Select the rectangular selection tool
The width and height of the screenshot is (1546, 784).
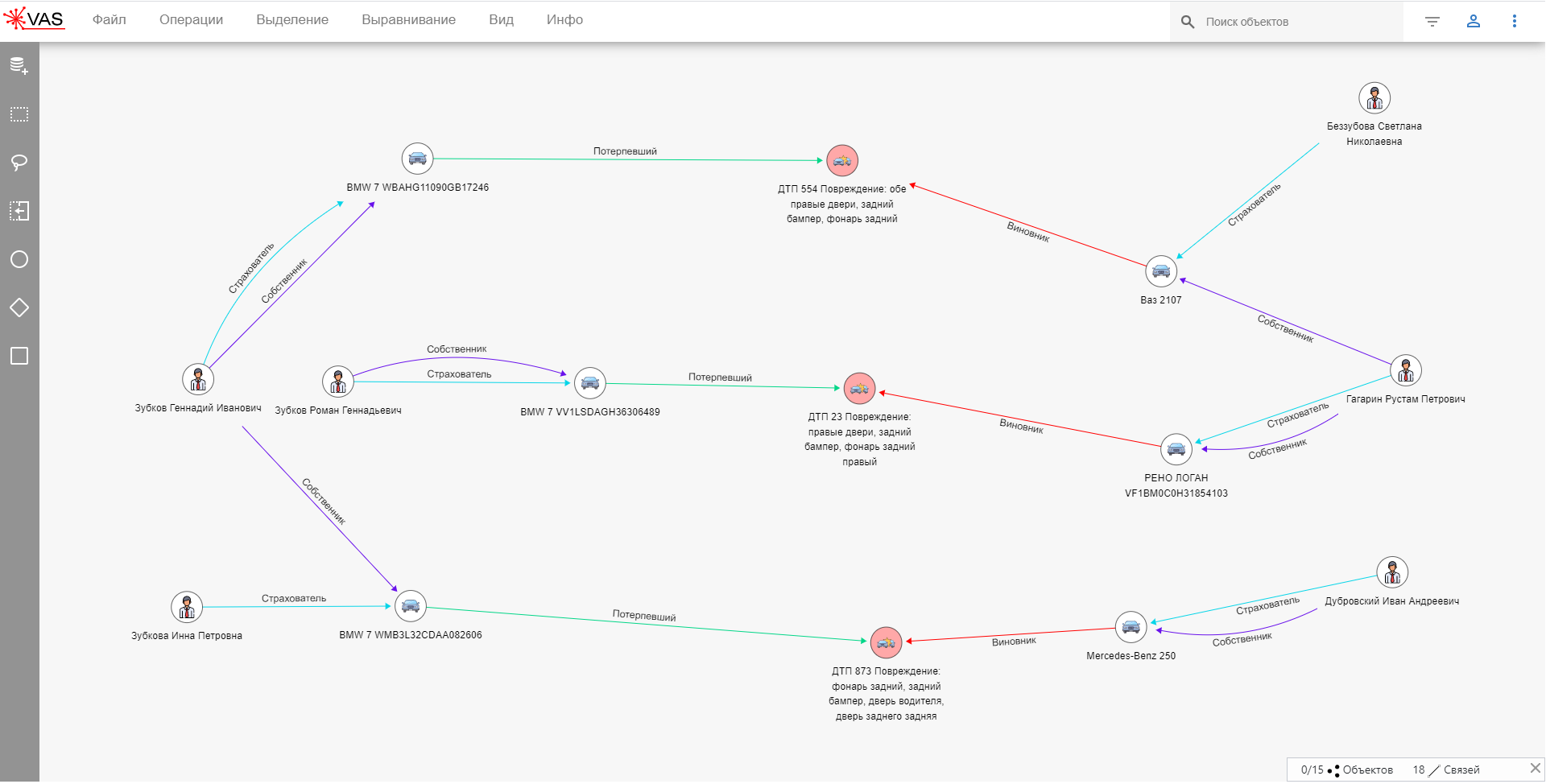point(19,114)
